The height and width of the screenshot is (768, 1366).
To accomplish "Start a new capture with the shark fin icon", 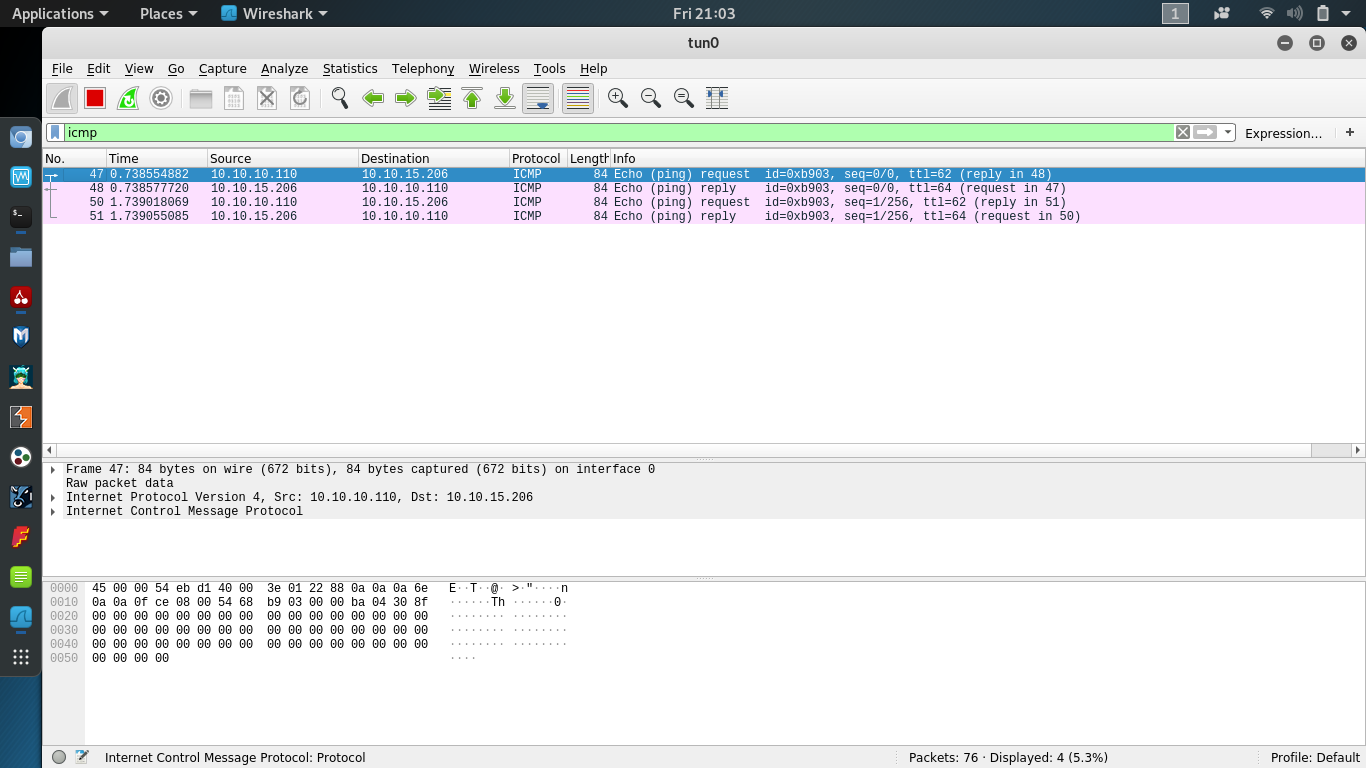I will tap(61, 97).
